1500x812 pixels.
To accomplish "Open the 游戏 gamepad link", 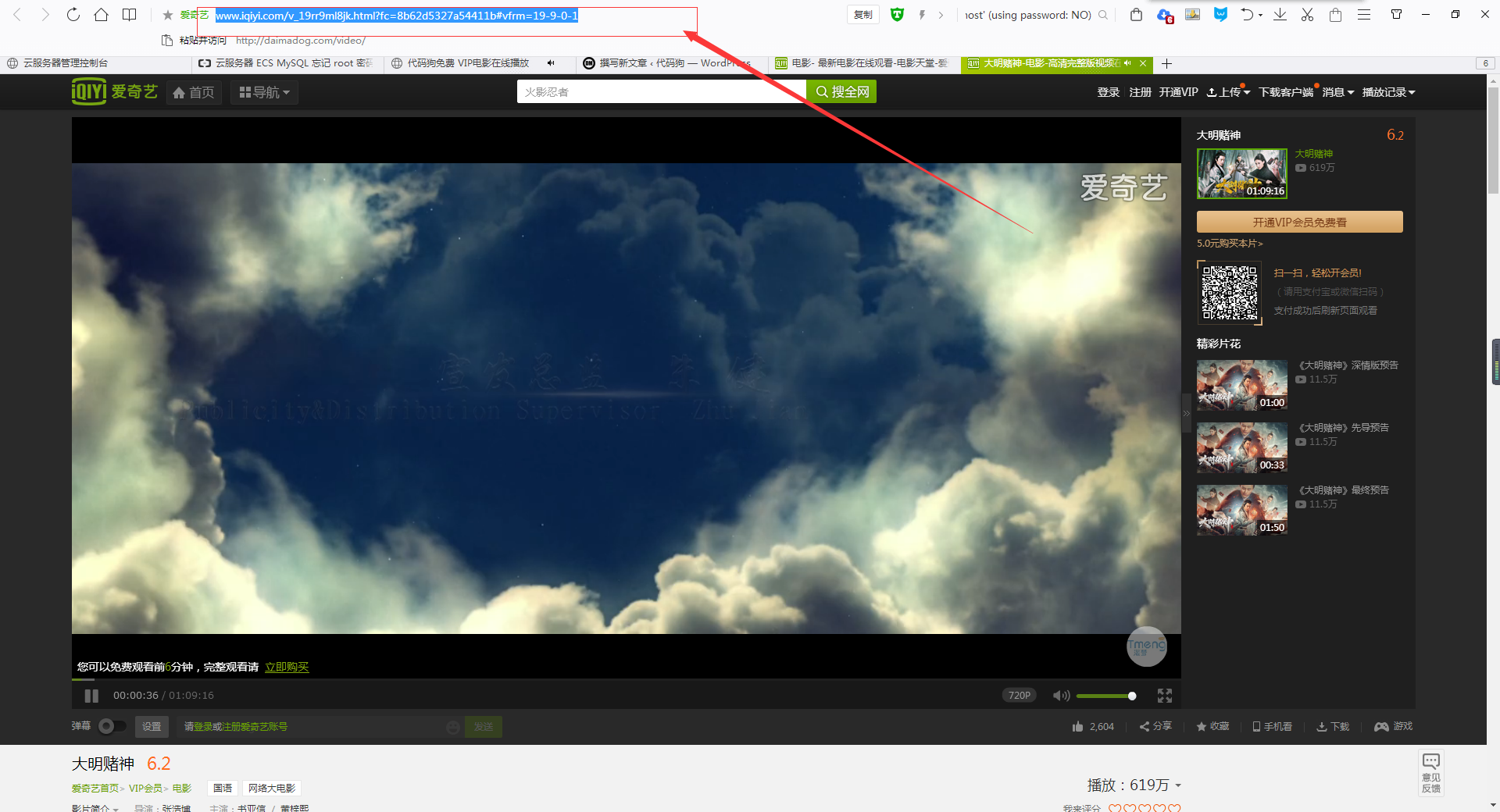I will point(1393,726).
